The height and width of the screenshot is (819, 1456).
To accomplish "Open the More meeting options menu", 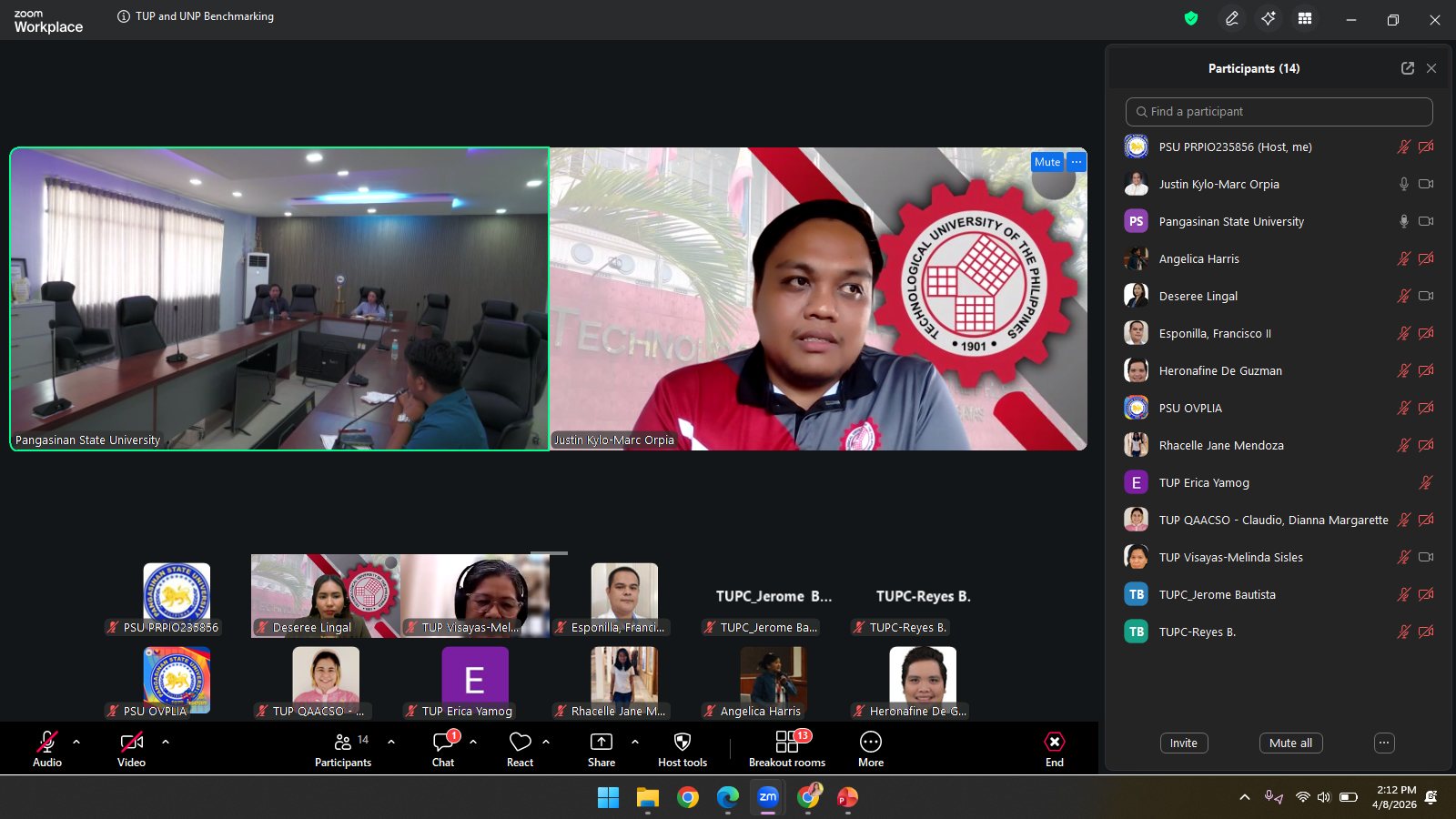I will click(x=870, y=749).
